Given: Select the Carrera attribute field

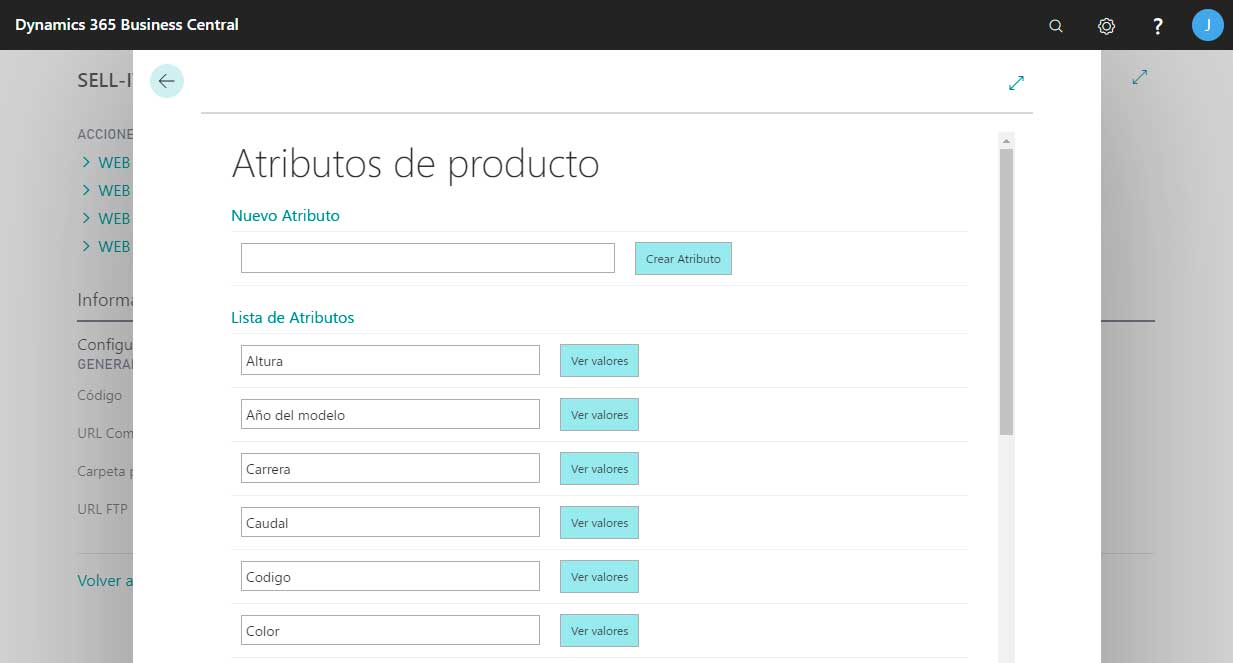Looking at the screenshot, I should click(x=390, y=468).
